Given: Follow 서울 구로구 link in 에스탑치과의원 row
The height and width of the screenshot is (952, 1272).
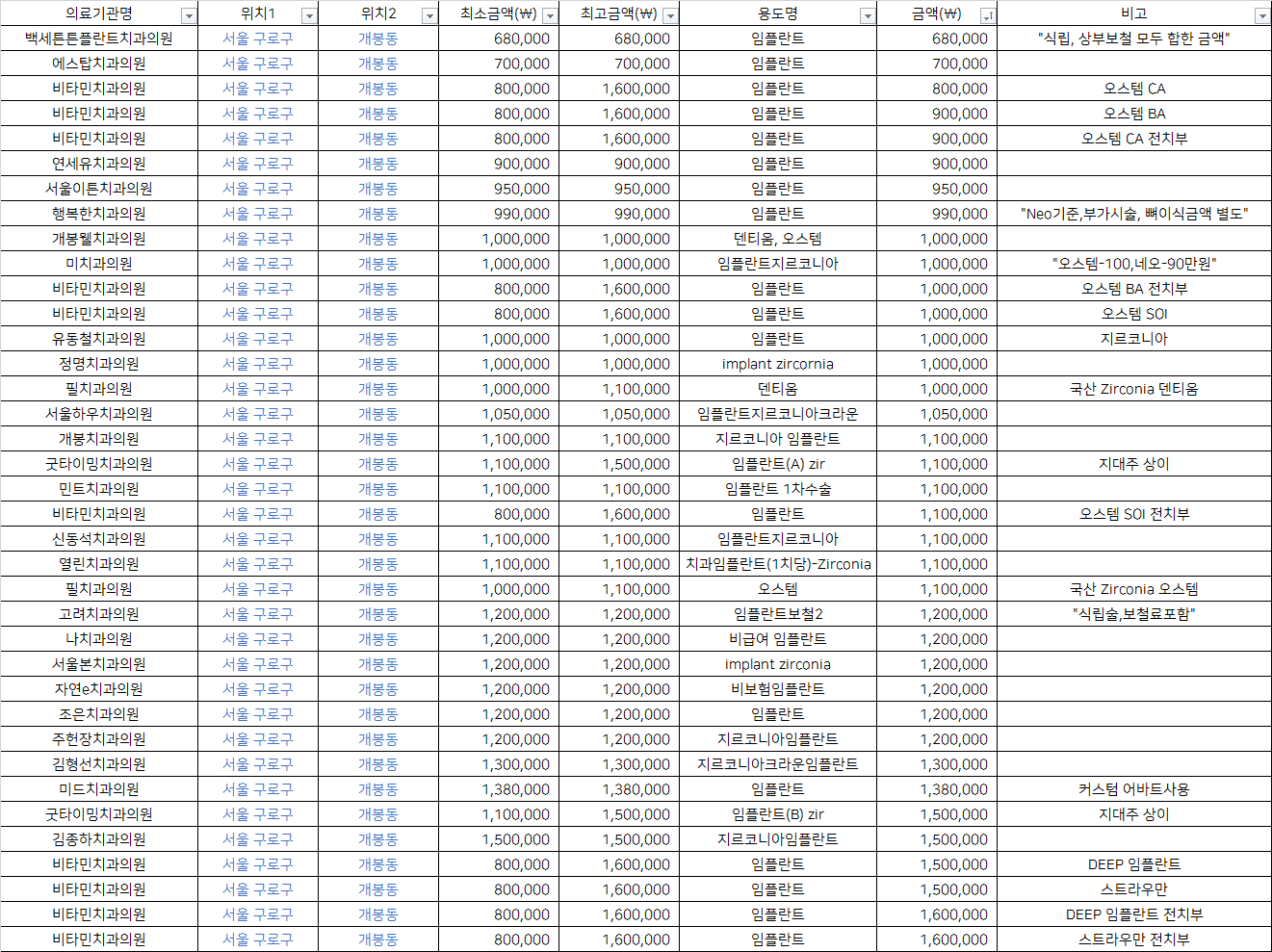Looking at the screenshot, I should [x=258, y=64].
